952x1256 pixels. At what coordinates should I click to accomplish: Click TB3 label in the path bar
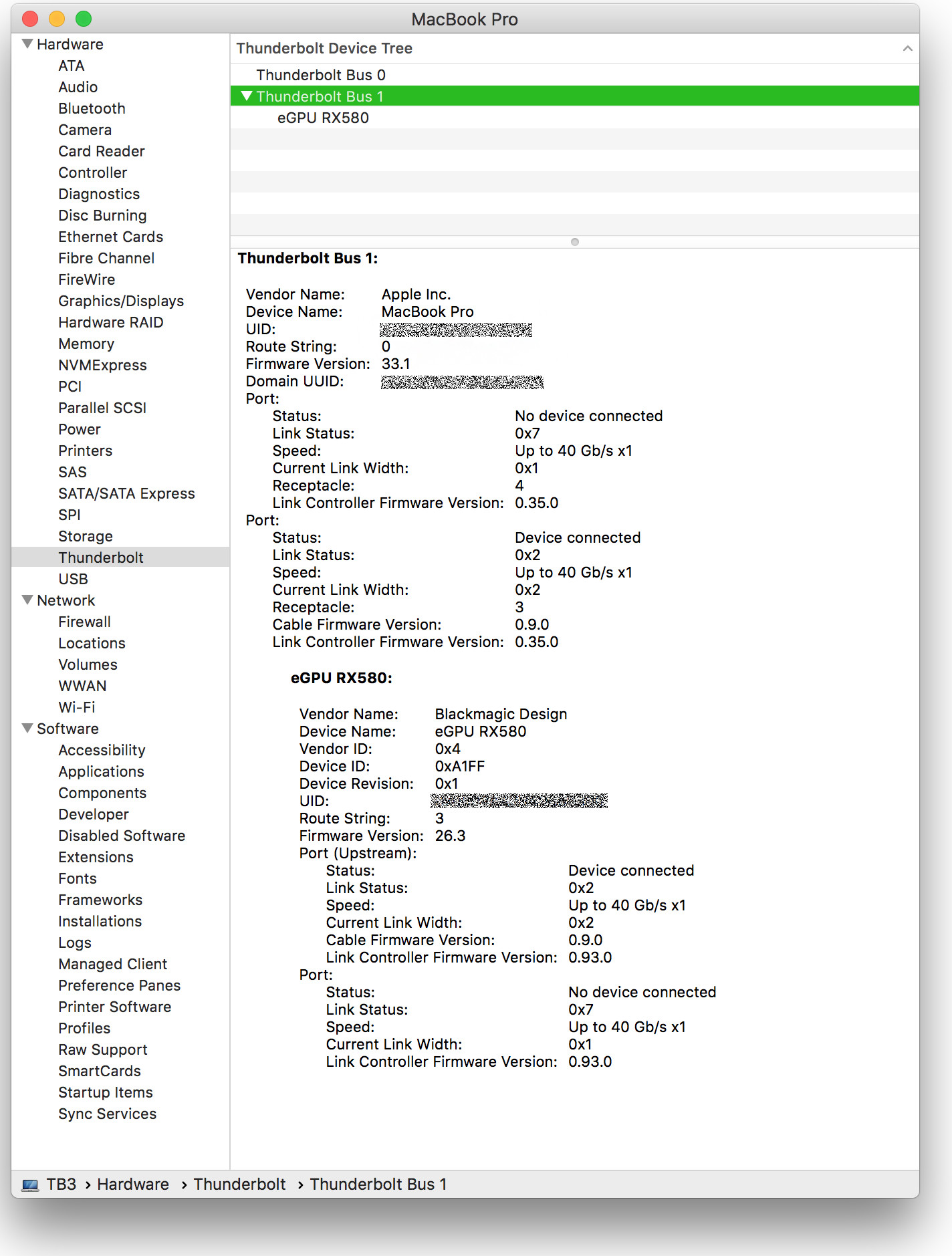pos(62,1184)
